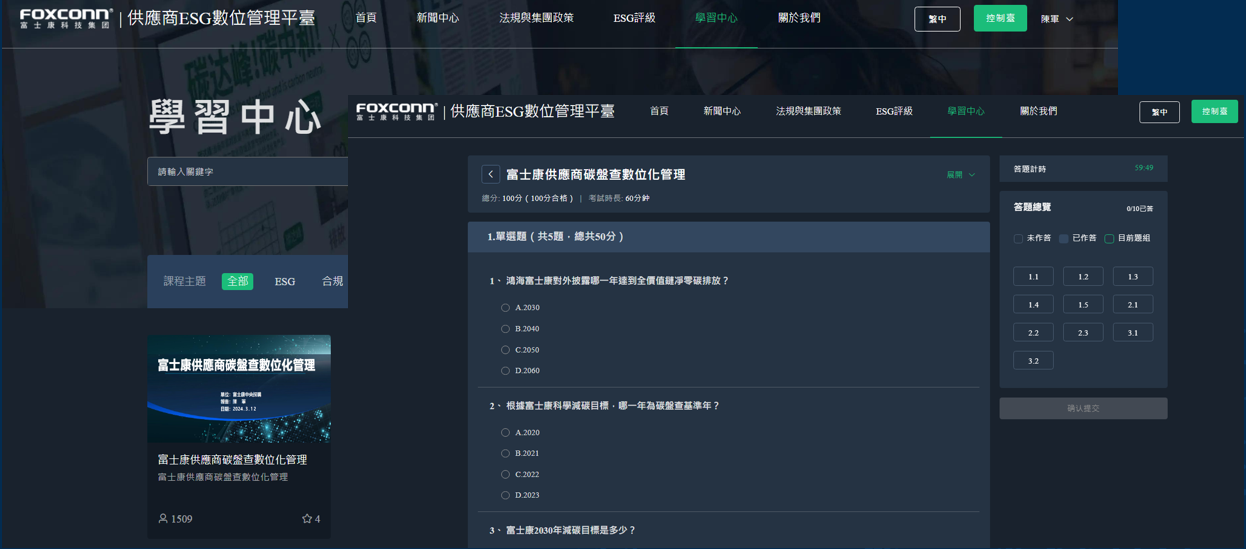Jump to question 2.1 in answer overview

[x=1132, y=305]
